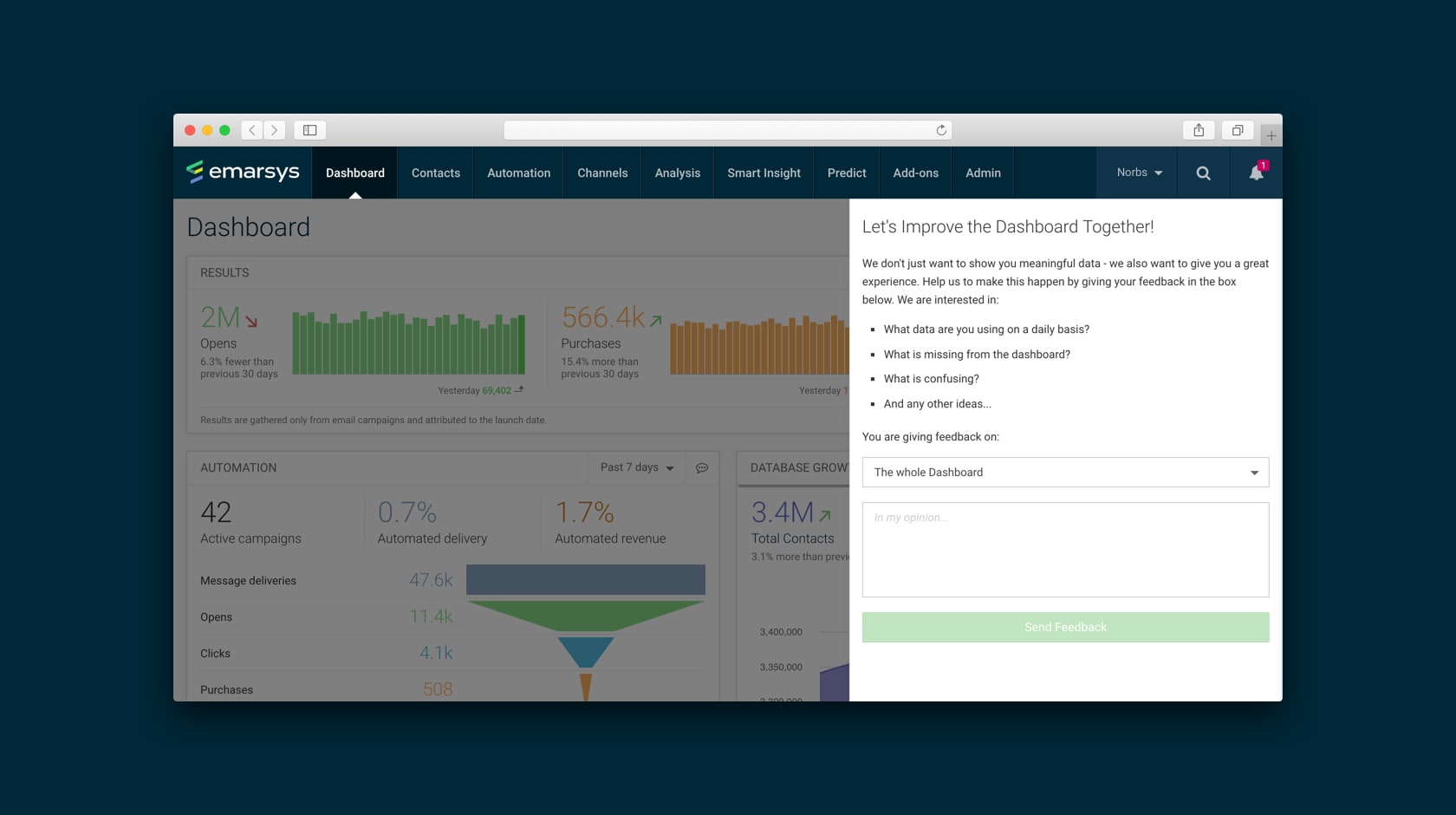Click the Emarsys logo
The width and height of the screenshot is (1456, 815).
pos(243,172)
